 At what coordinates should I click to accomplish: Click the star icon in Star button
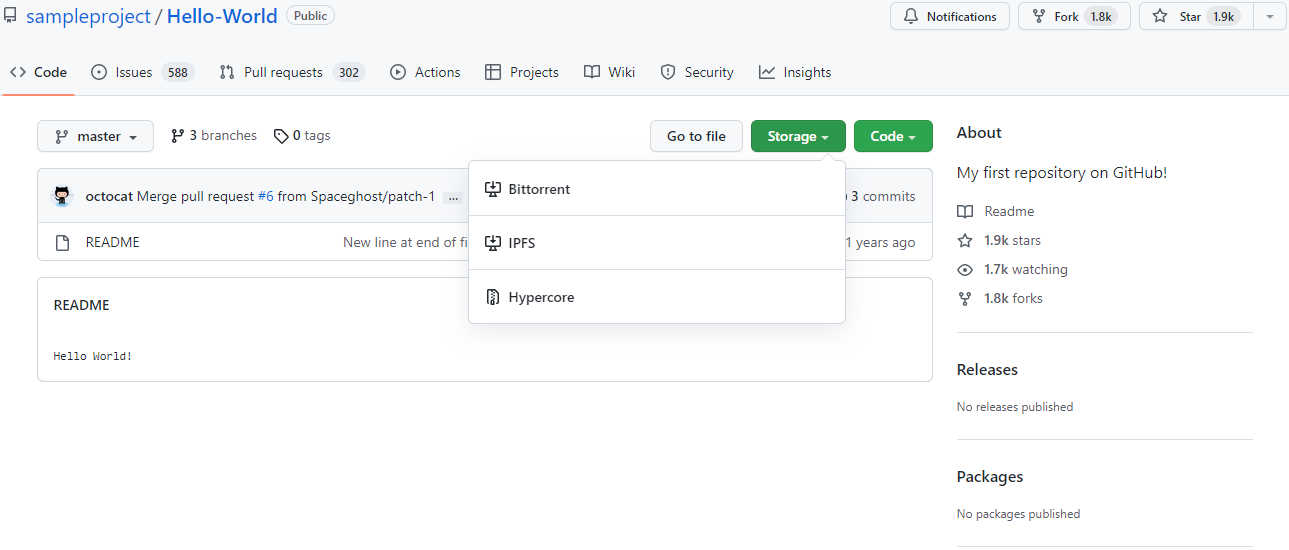point(1160,16)
